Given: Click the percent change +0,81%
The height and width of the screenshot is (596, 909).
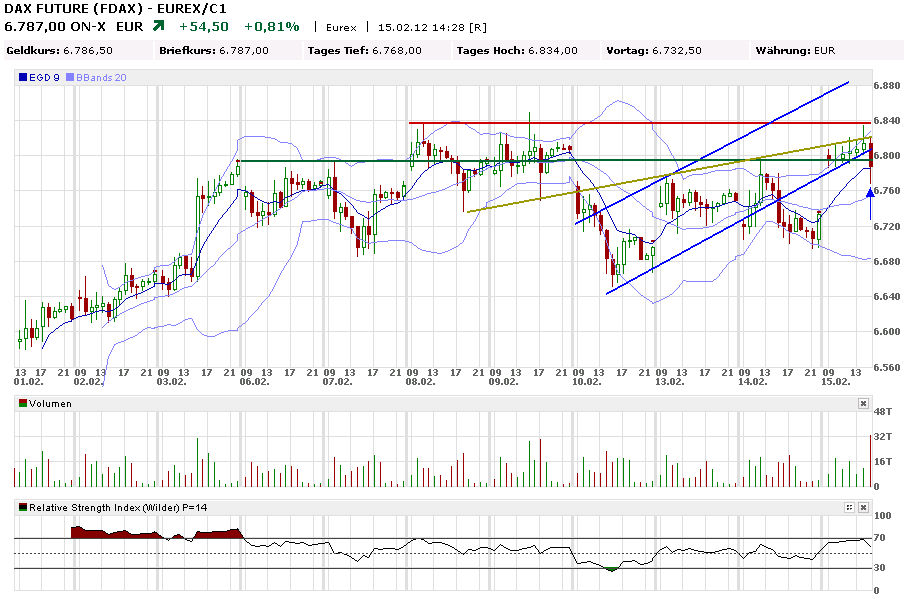Looking at the screenshot, I should tap(271, 27).
